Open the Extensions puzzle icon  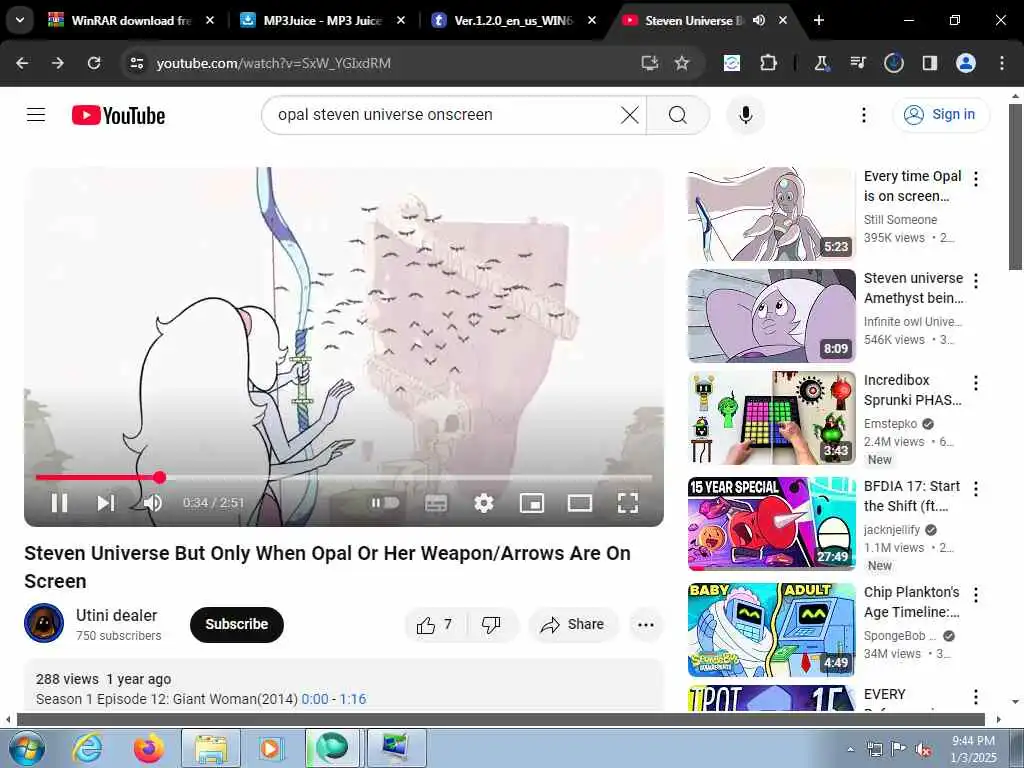tap(769, 63)
